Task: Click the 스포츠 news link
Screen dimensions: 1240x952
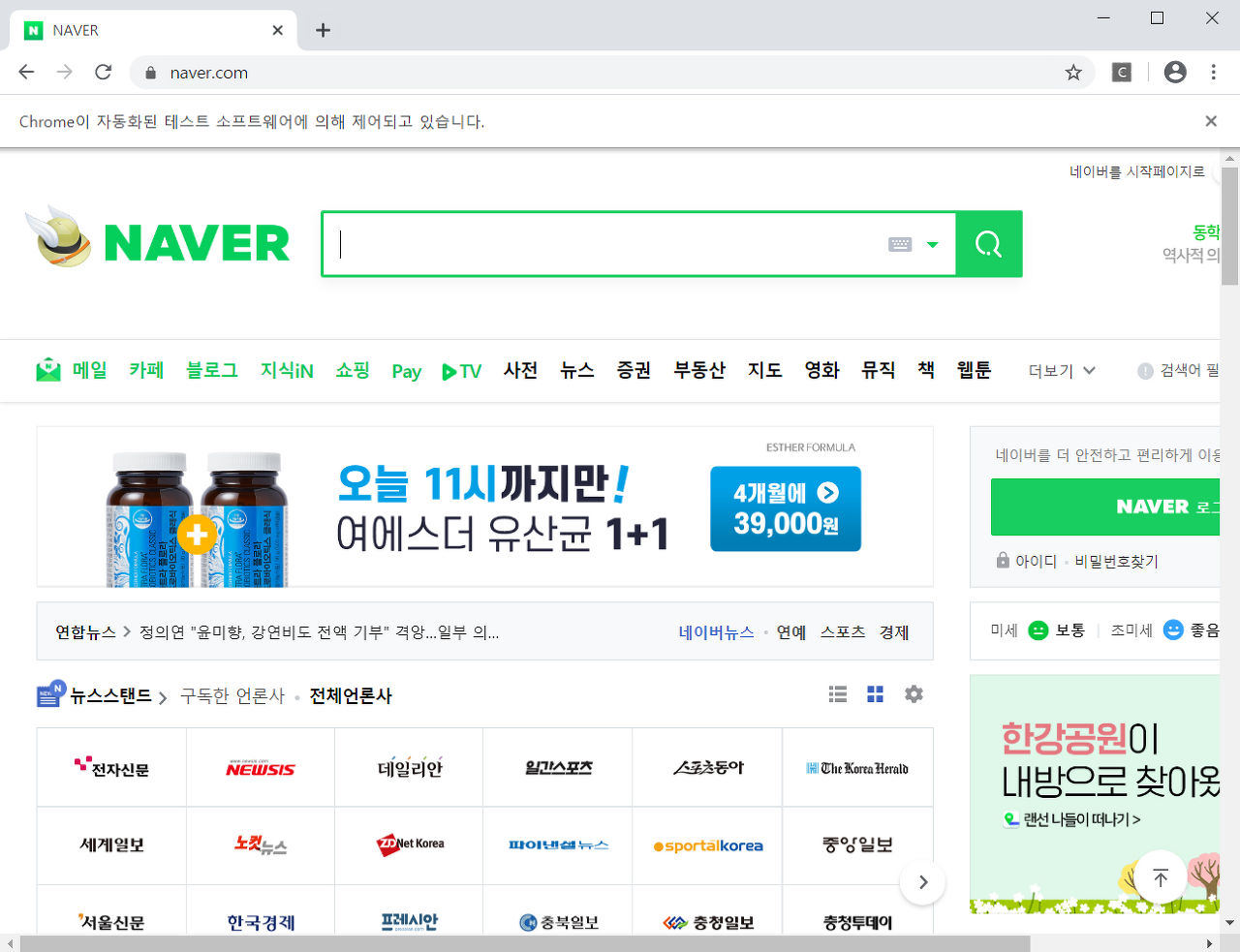Action: [x=843, y=632]
